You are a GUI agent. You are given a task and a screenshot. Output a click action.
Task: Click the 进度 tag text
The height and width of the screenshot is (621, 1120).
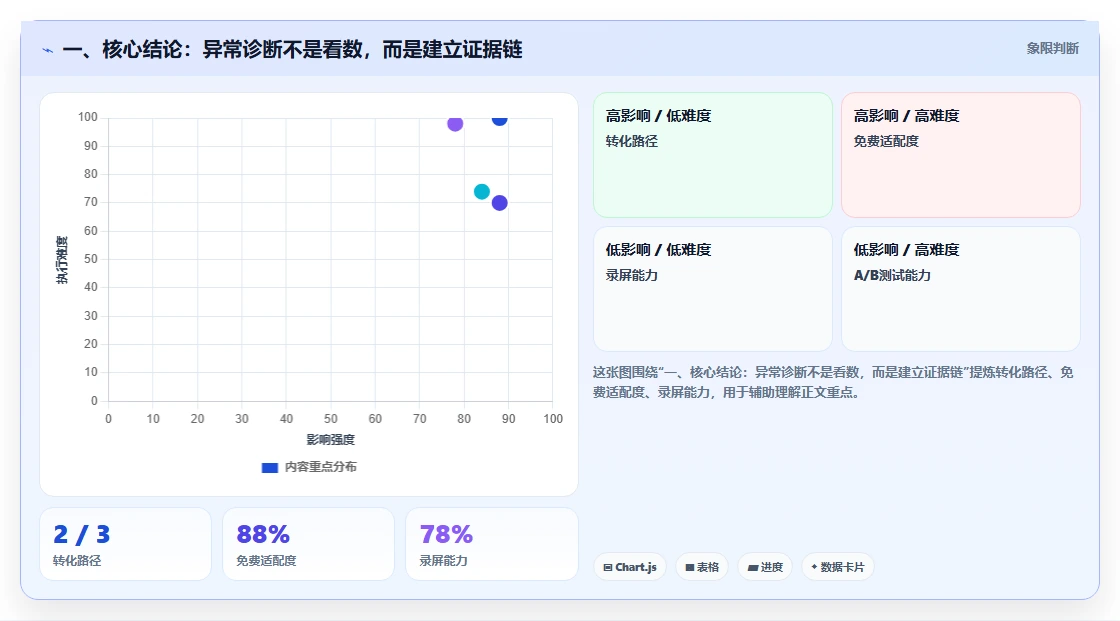(x=771, y=567)
